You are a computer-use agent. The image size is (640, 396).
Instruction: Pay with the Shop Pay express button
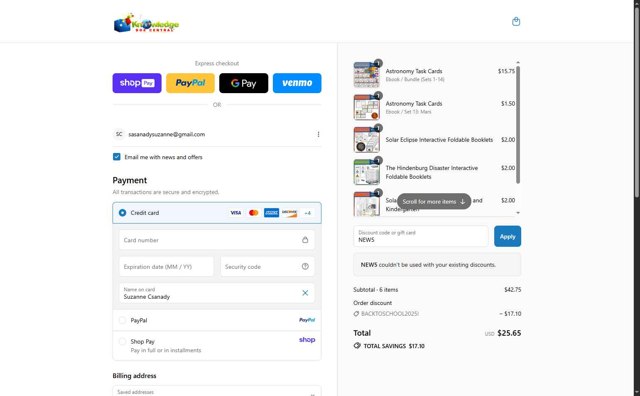137,83
